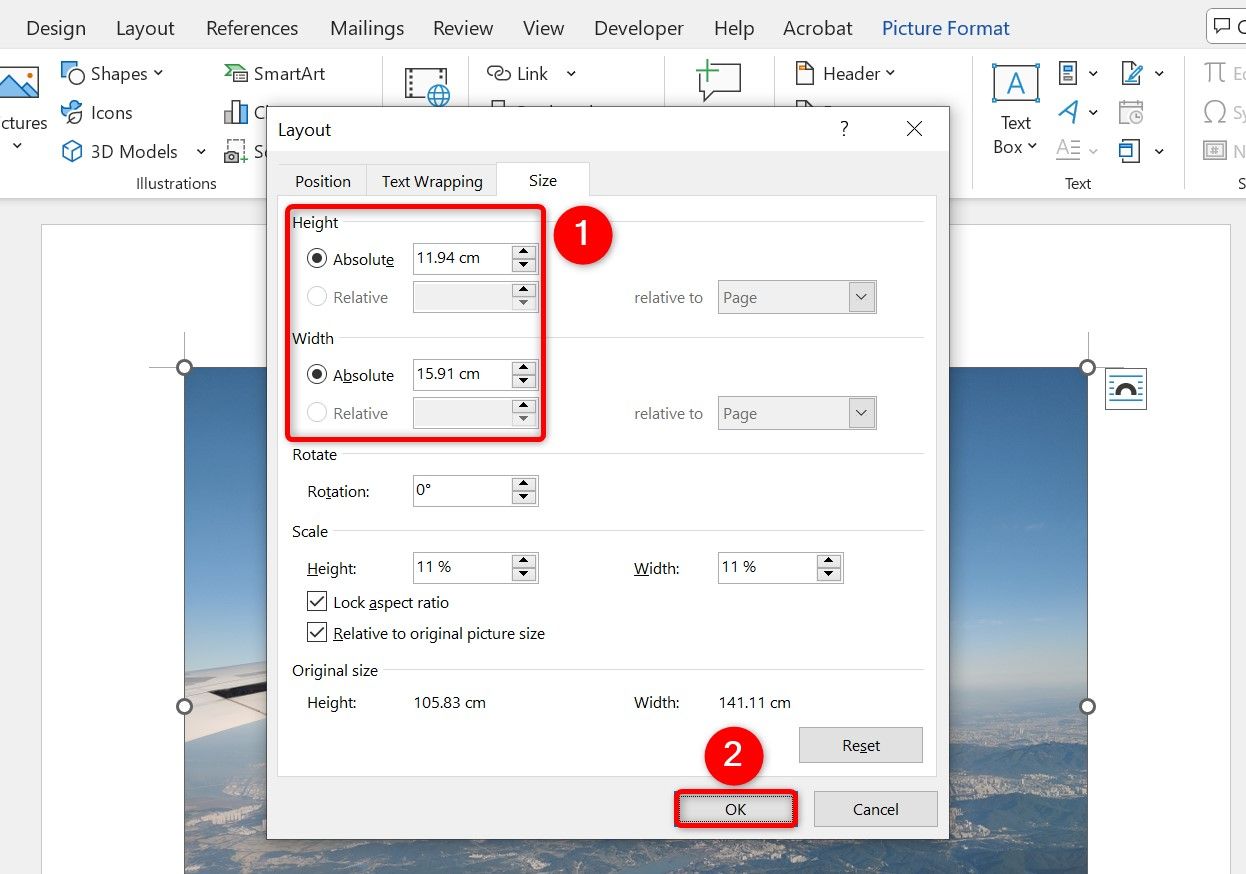Click Cancel to dismiss the Layout dialog

point(875,808)
